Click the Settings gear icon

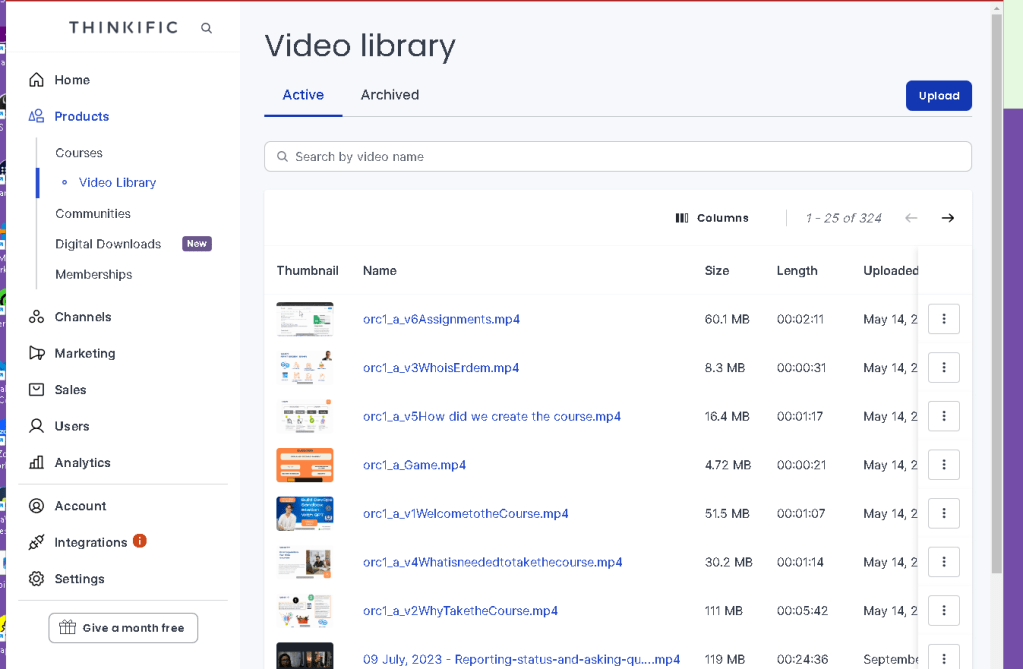coord(37,579)
